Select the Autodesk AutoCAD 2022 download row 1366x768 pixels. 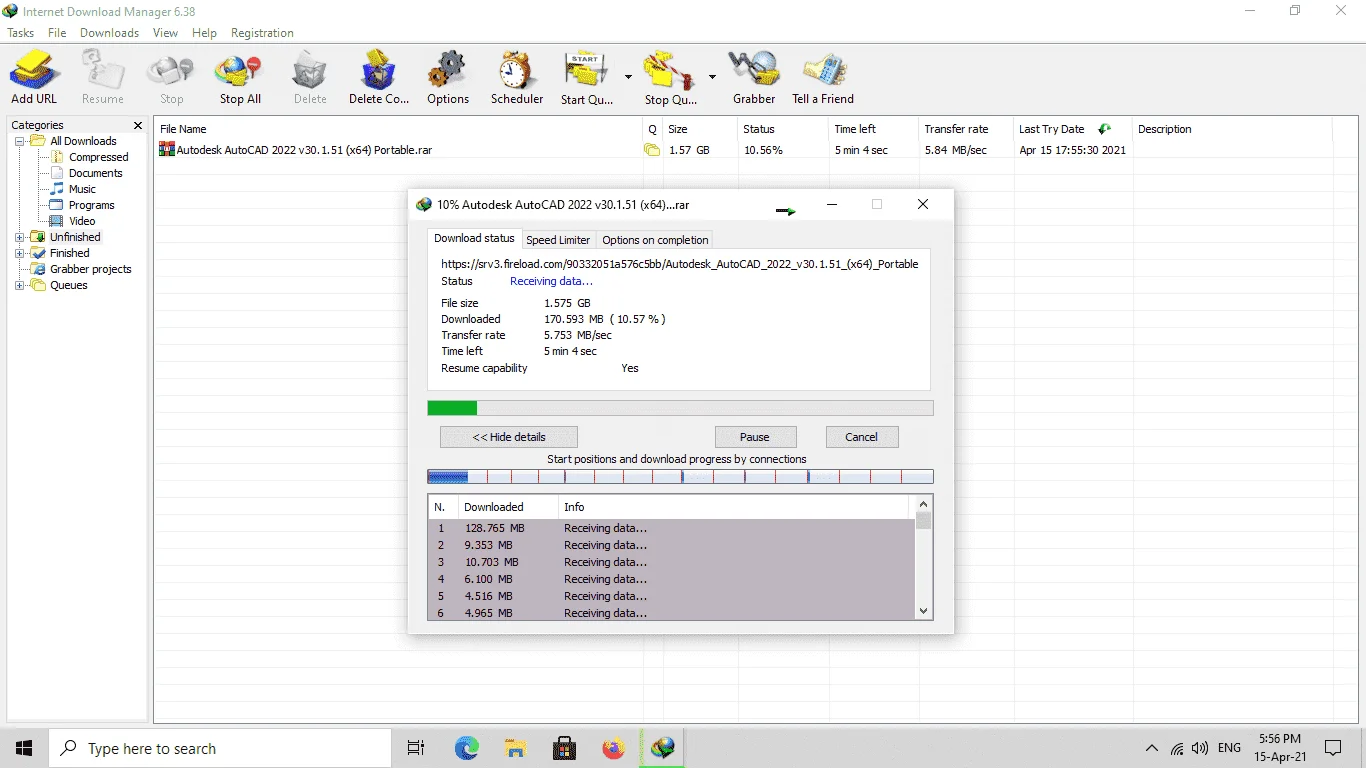click(x=742, y=150)
